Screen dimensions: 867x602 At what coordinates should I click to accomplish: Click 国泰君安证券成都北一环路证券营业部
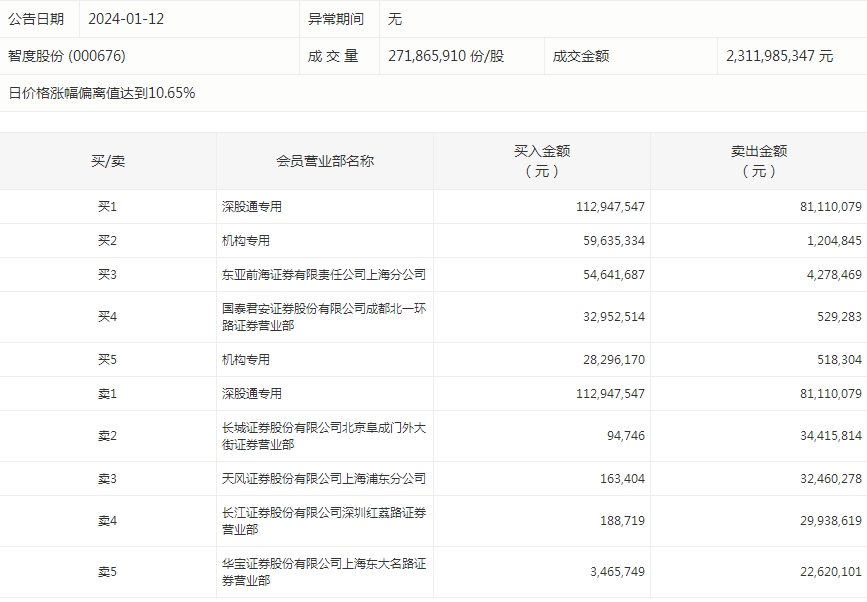[324, 317]
